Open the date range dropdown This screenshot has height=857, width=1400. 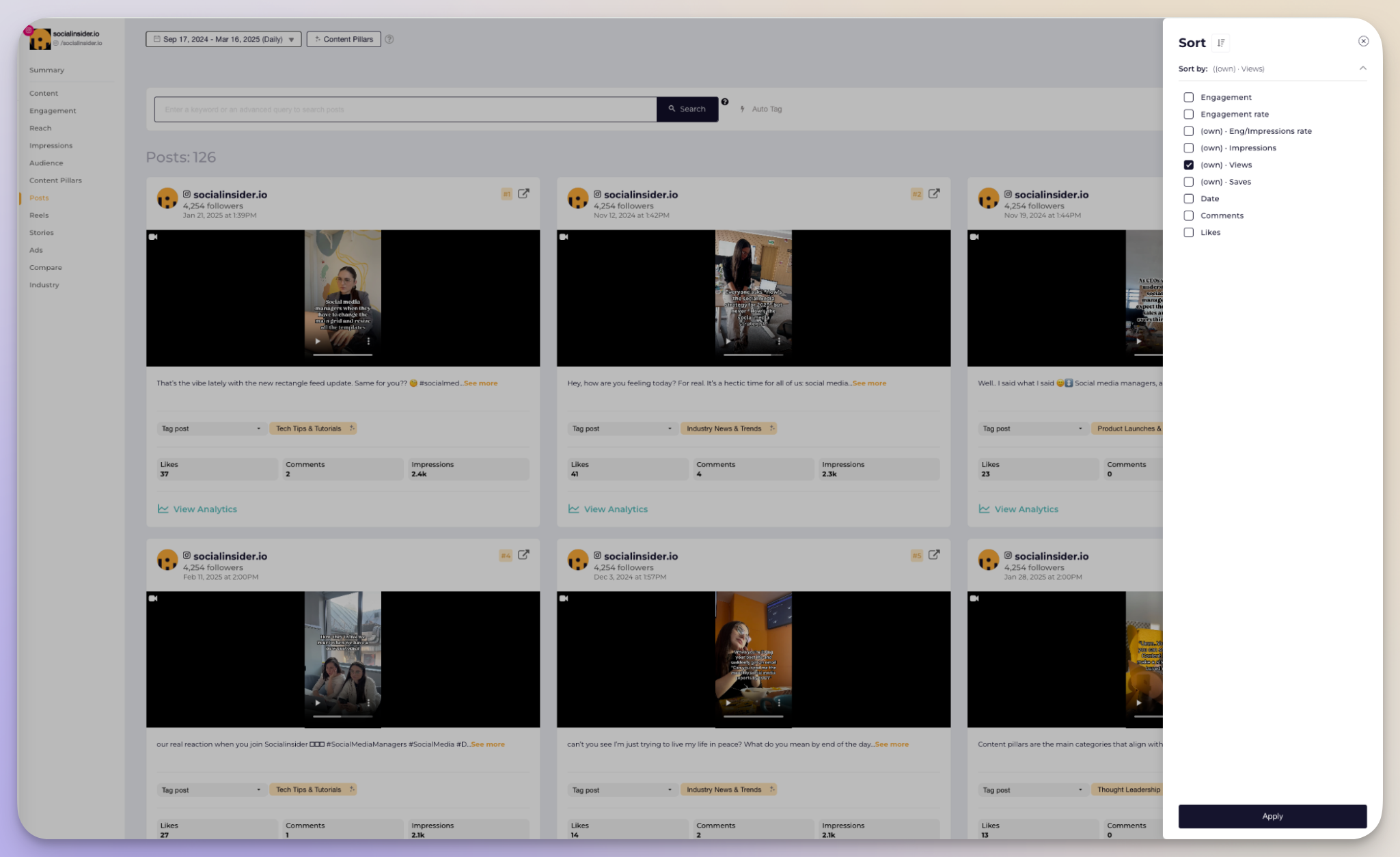(x=223, y=39)
